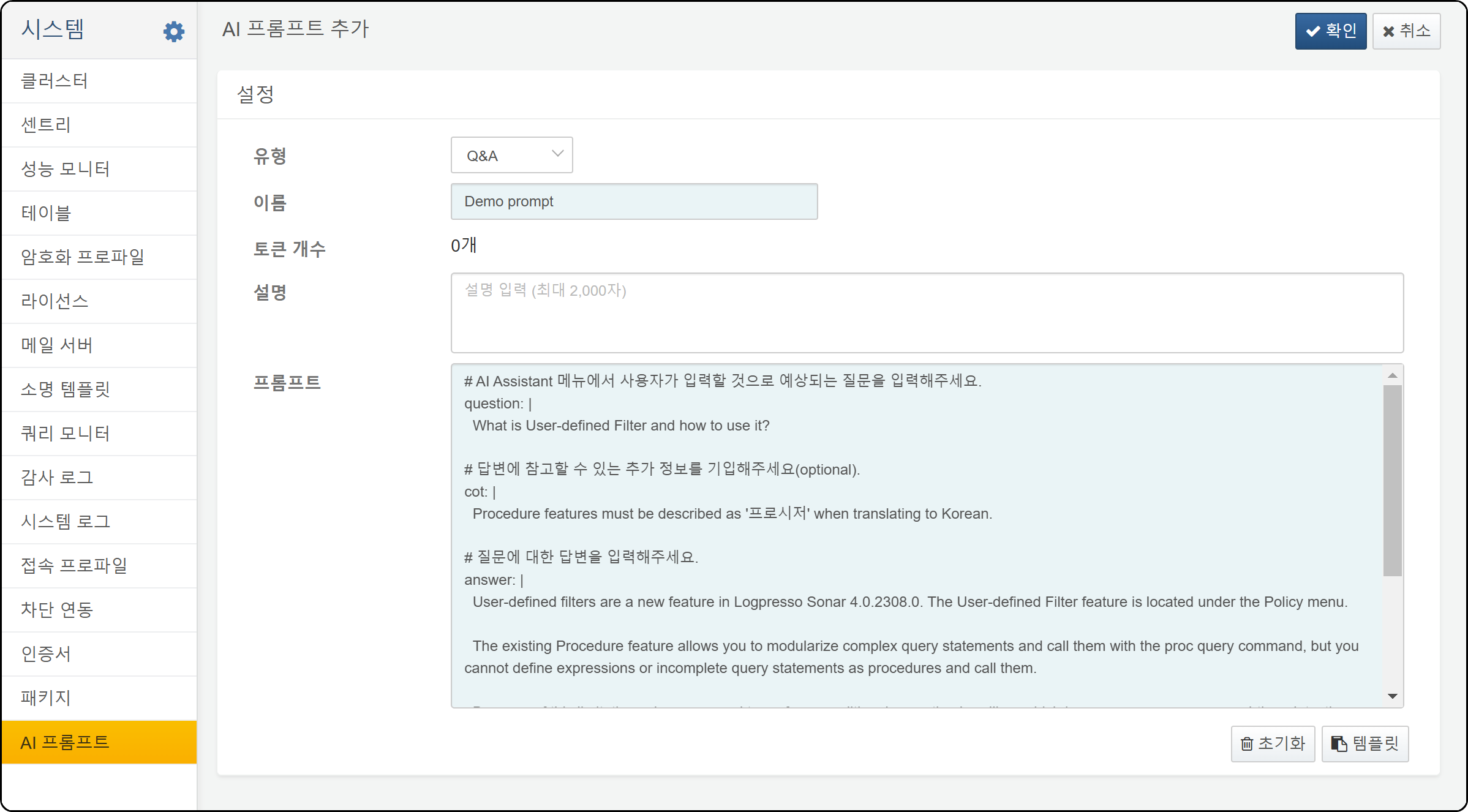Click the 시스템 sidebar heading
This screenshot has width=1468, height=812.
pos(53,29)
